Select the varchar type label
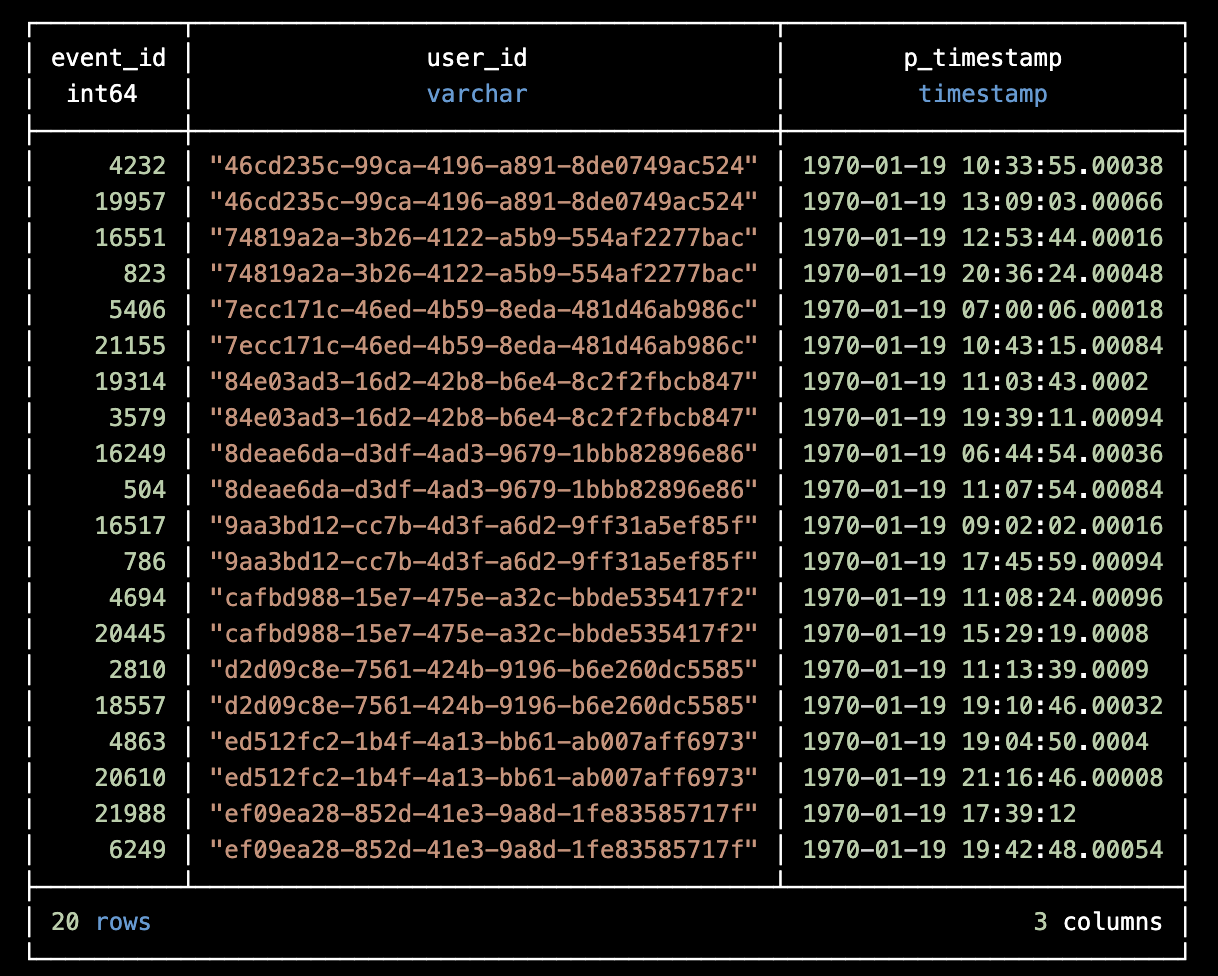The width and height of the screenshot is (1218, 976). pos(477,94)
